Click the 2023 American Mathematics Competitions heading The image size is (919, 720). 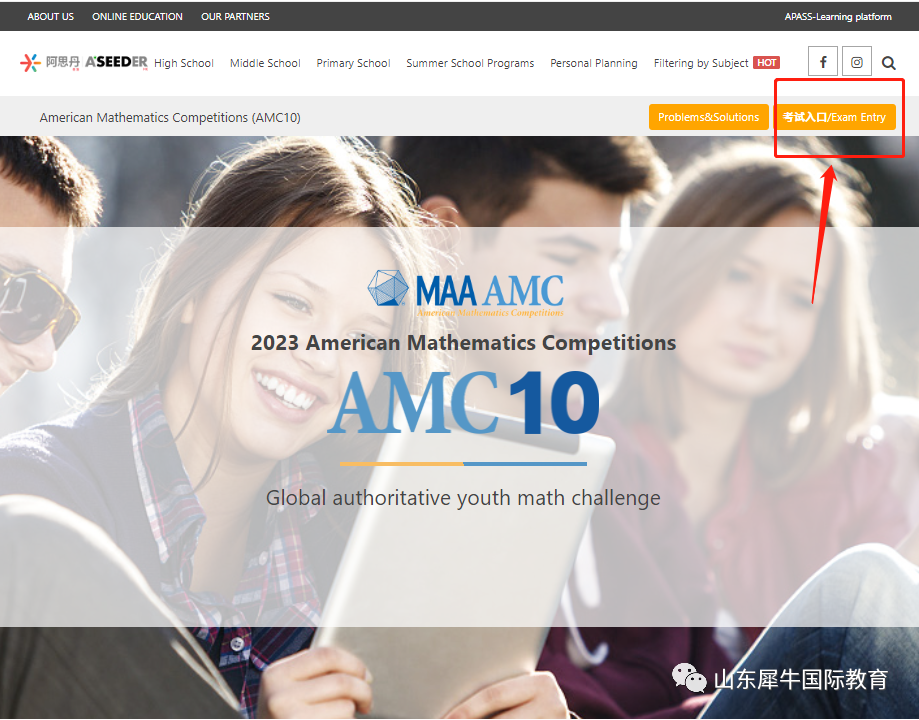464,342
